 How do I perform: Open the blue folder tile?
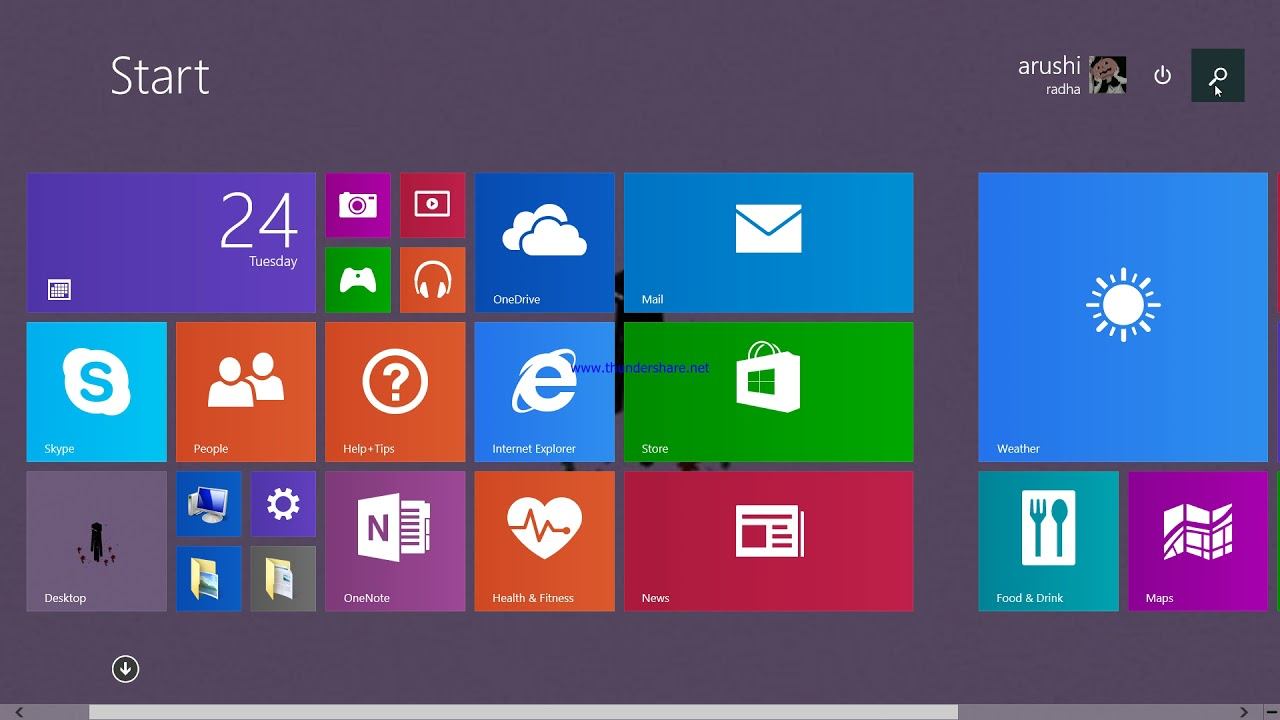[209, 579]
